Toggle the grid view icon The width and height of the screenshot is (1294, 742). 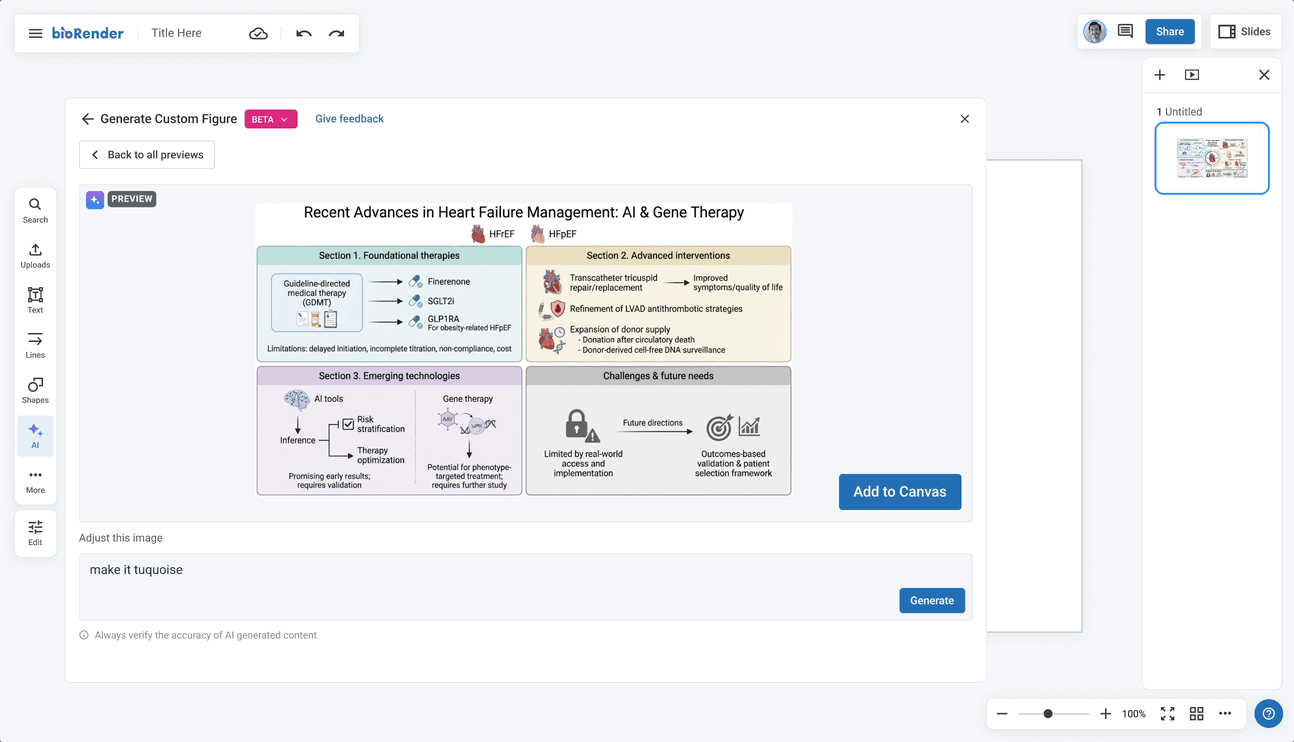(x=1196, y=714)
